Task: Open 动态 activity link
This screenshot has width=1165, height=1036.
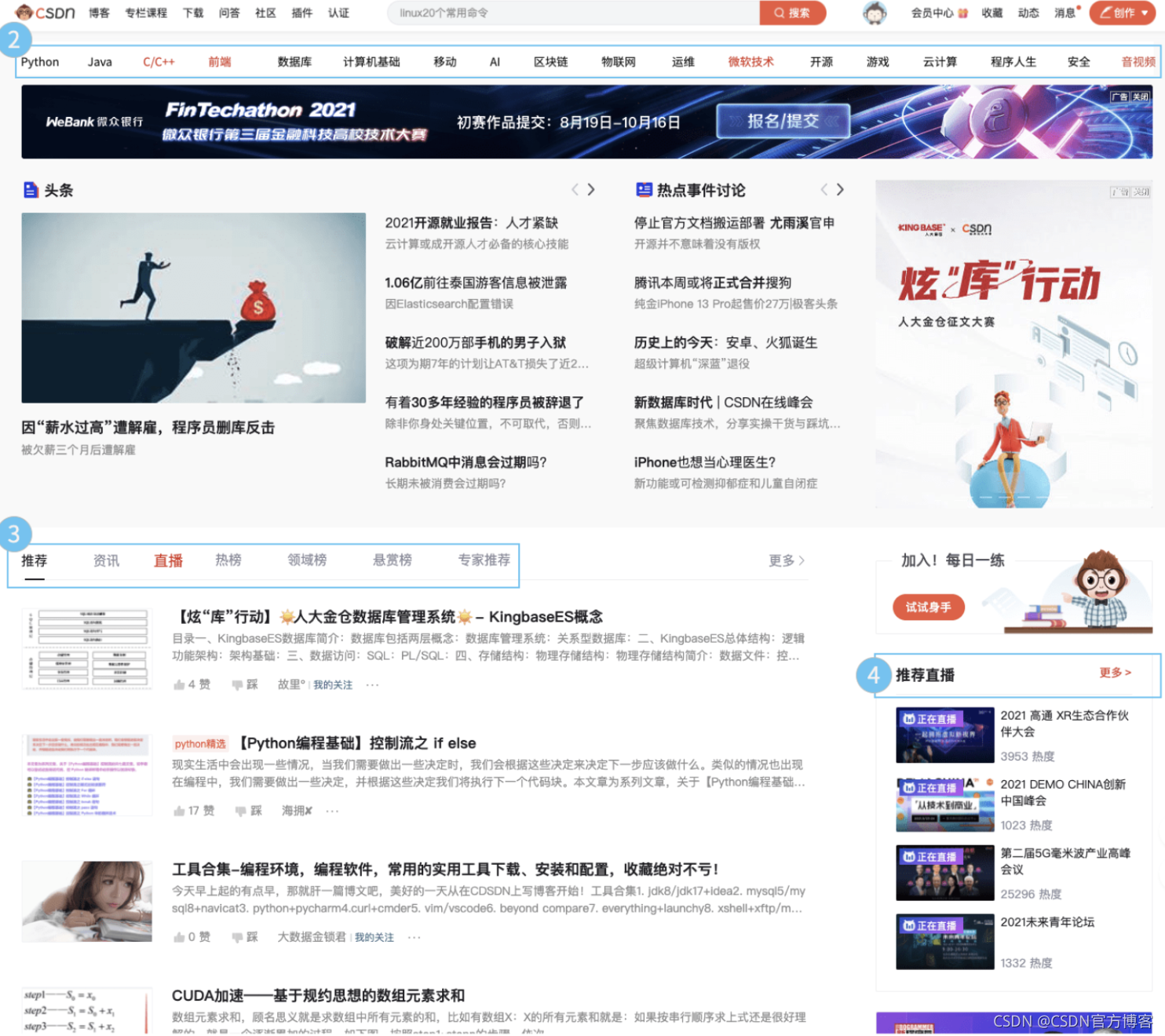Action: coord(1028,13)
